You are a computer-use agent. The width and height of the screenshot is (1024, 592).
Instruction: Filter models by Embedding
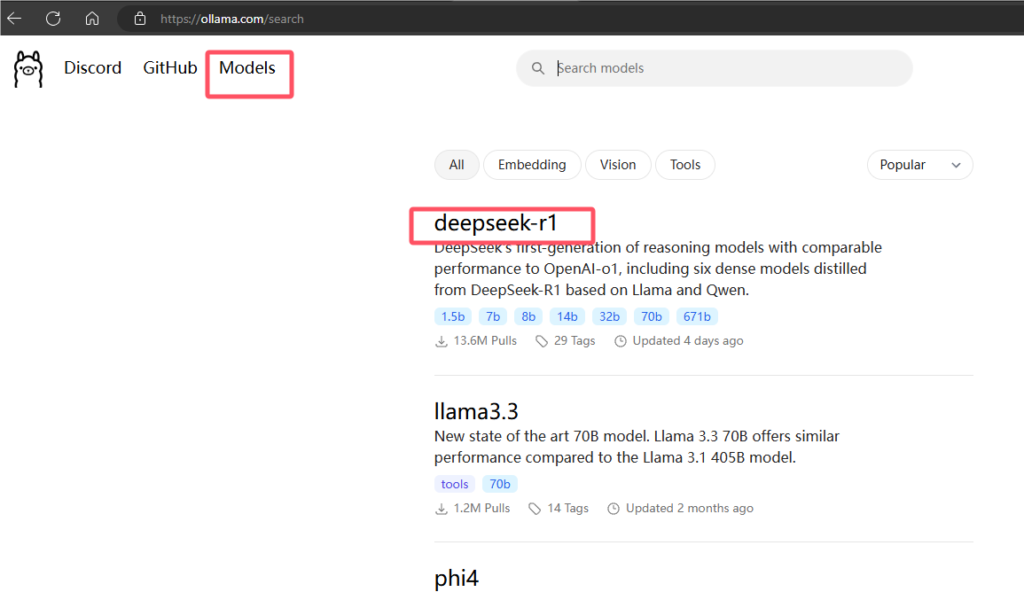pyautogui.click(x=532, y=165)
